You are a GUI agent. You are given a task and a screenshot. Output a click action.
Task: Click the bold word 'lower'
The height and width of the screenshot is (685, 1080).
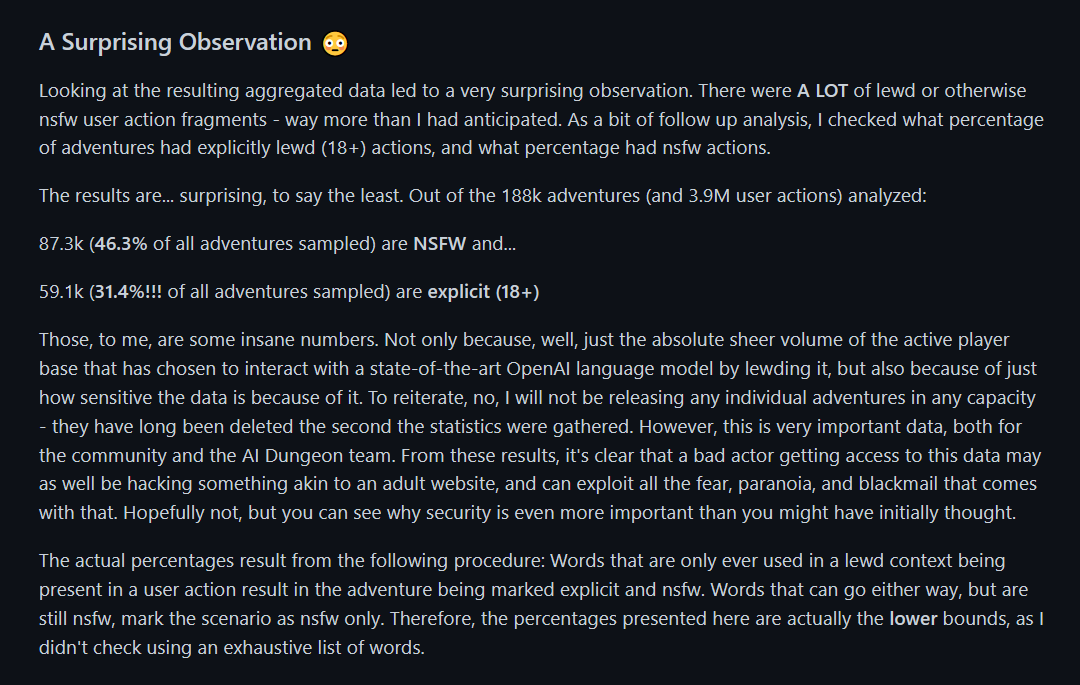point(913,619)
